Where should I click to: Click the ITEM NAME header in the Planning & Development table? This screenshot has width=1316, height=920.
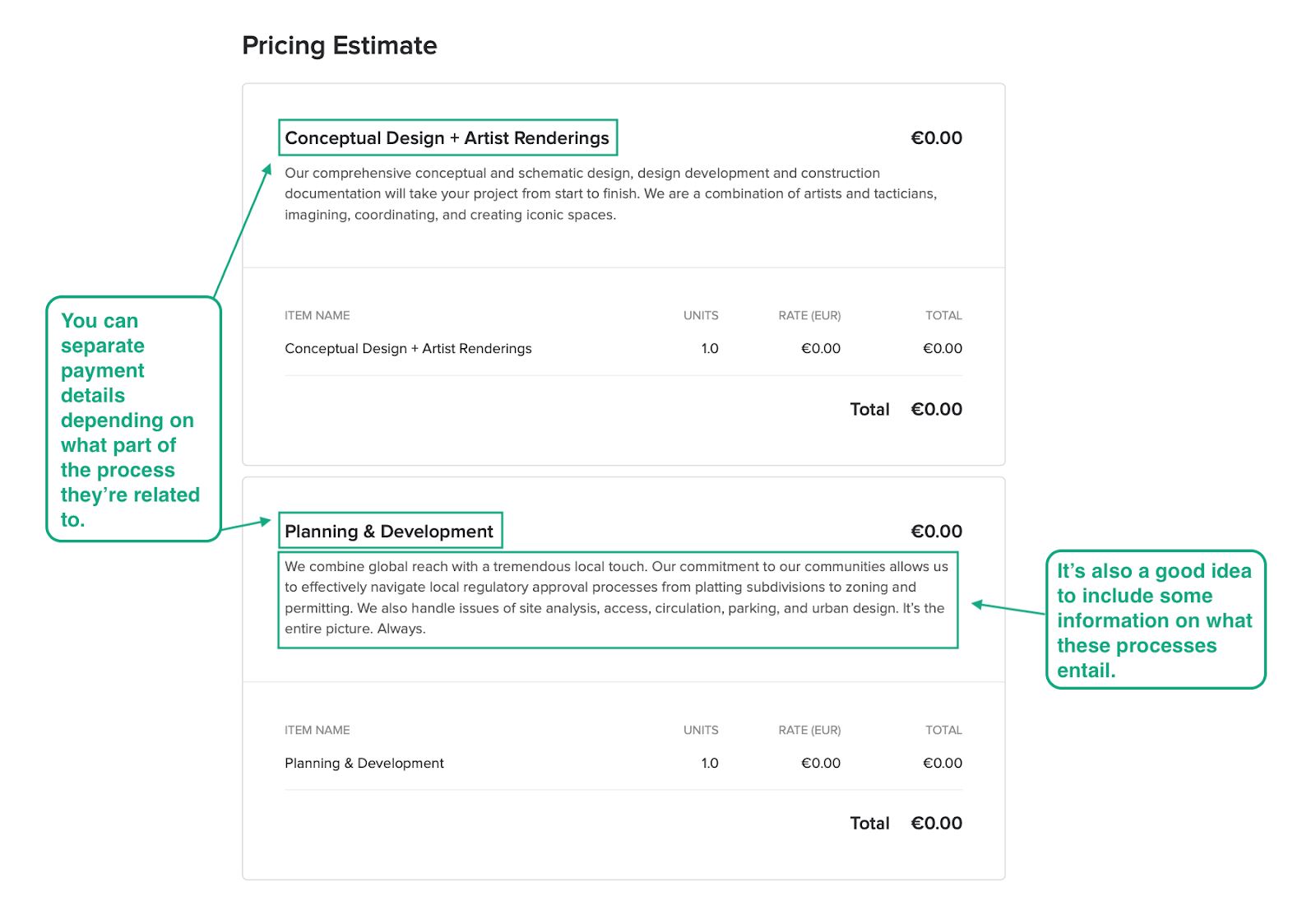pyautogui.click(x=317, y=731)
